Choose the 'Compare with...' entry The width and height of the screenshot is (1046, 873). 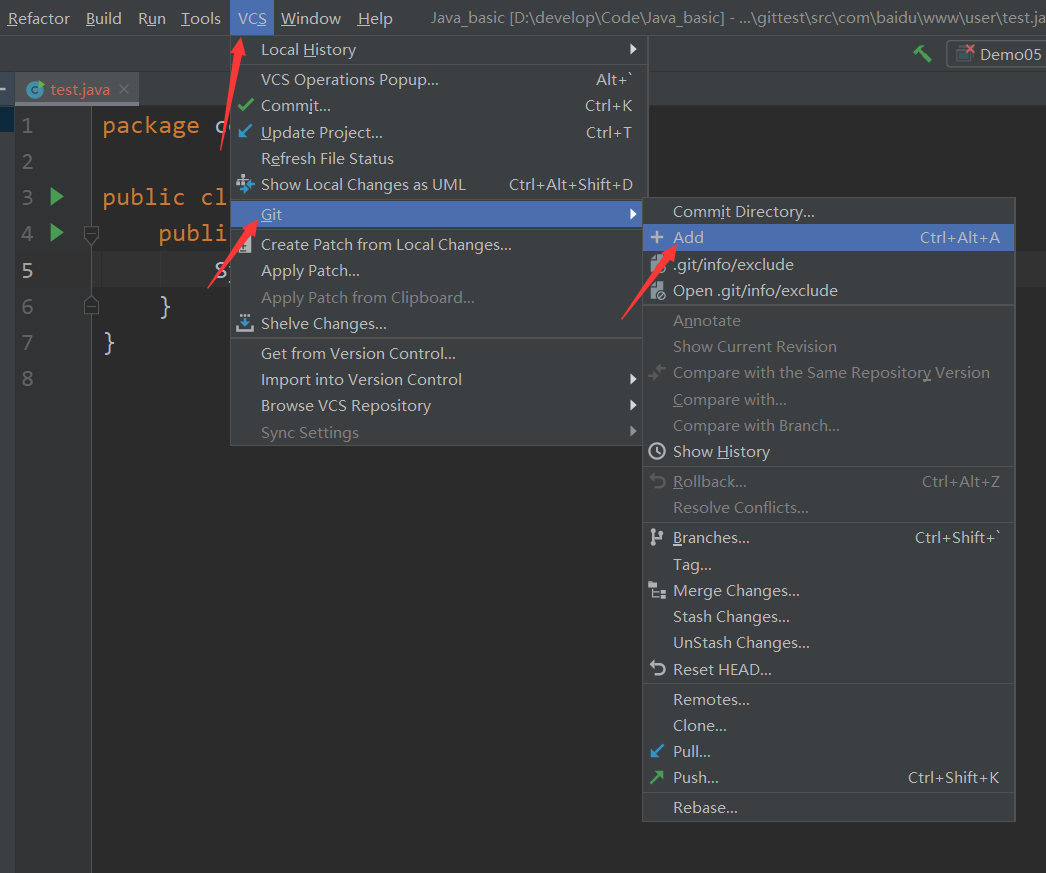click(829, 399)
